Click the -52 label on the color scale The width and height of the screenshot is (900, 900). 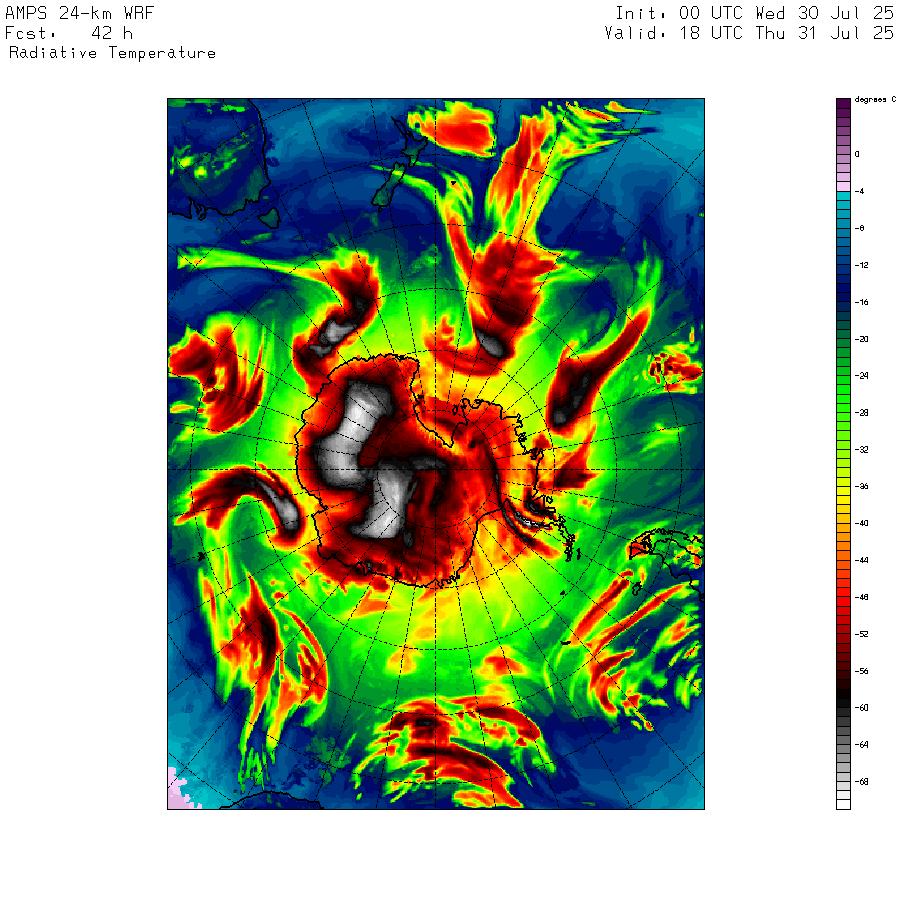[862, 634]
